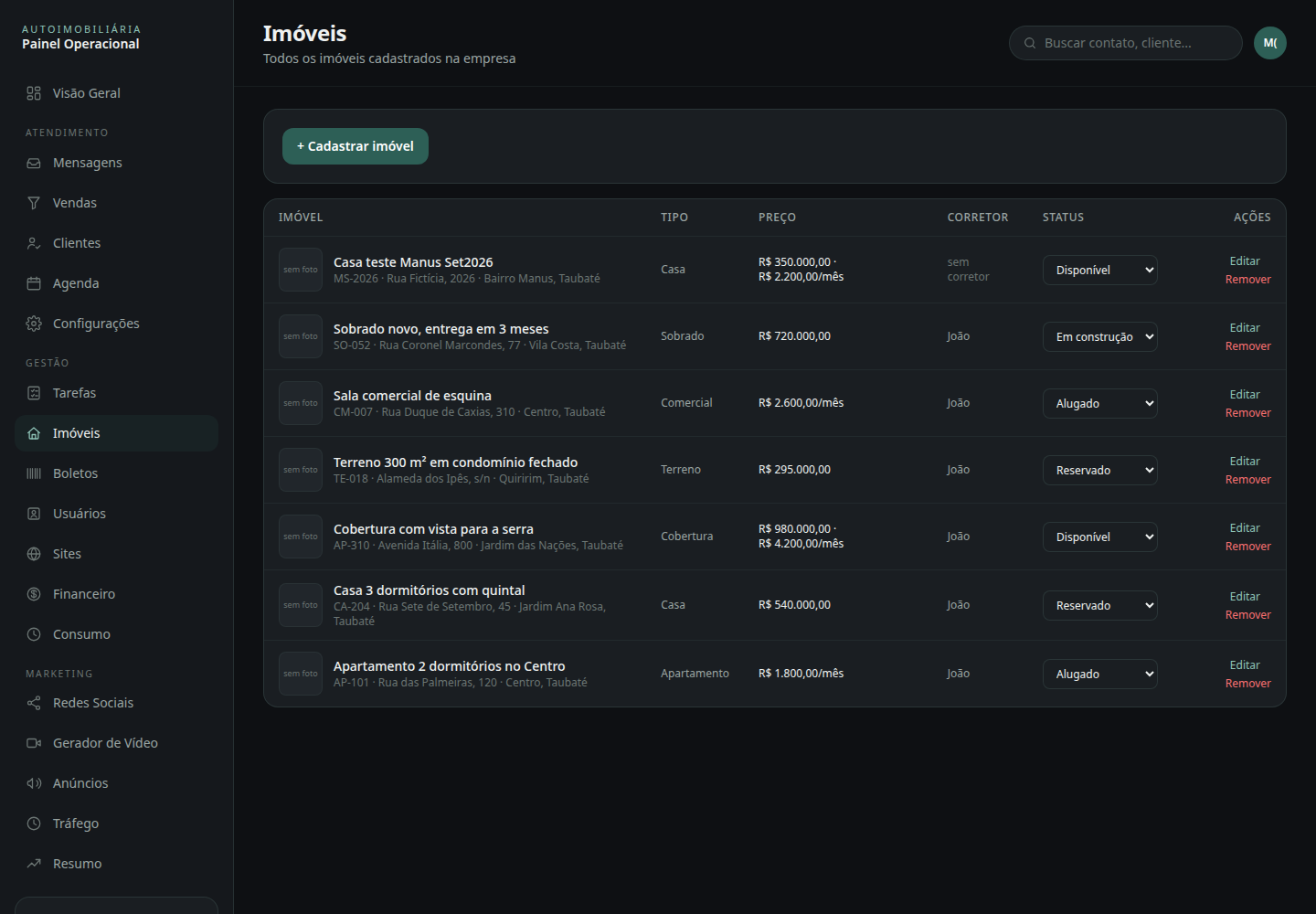Open status dropdown for Cobertura com vista
Screen dimensions: 1316x914
click(x=1100, y=537)
